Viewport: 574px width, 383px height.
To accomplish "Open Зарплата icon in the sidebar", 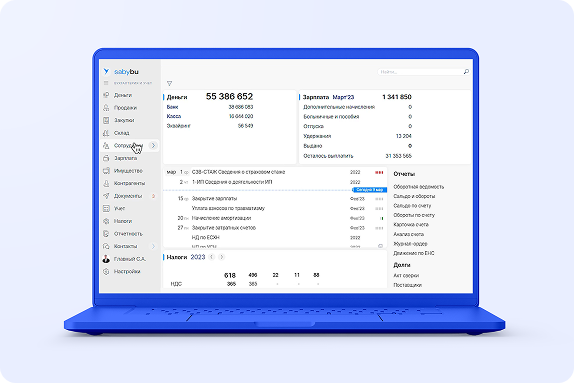I will [106, 158].
